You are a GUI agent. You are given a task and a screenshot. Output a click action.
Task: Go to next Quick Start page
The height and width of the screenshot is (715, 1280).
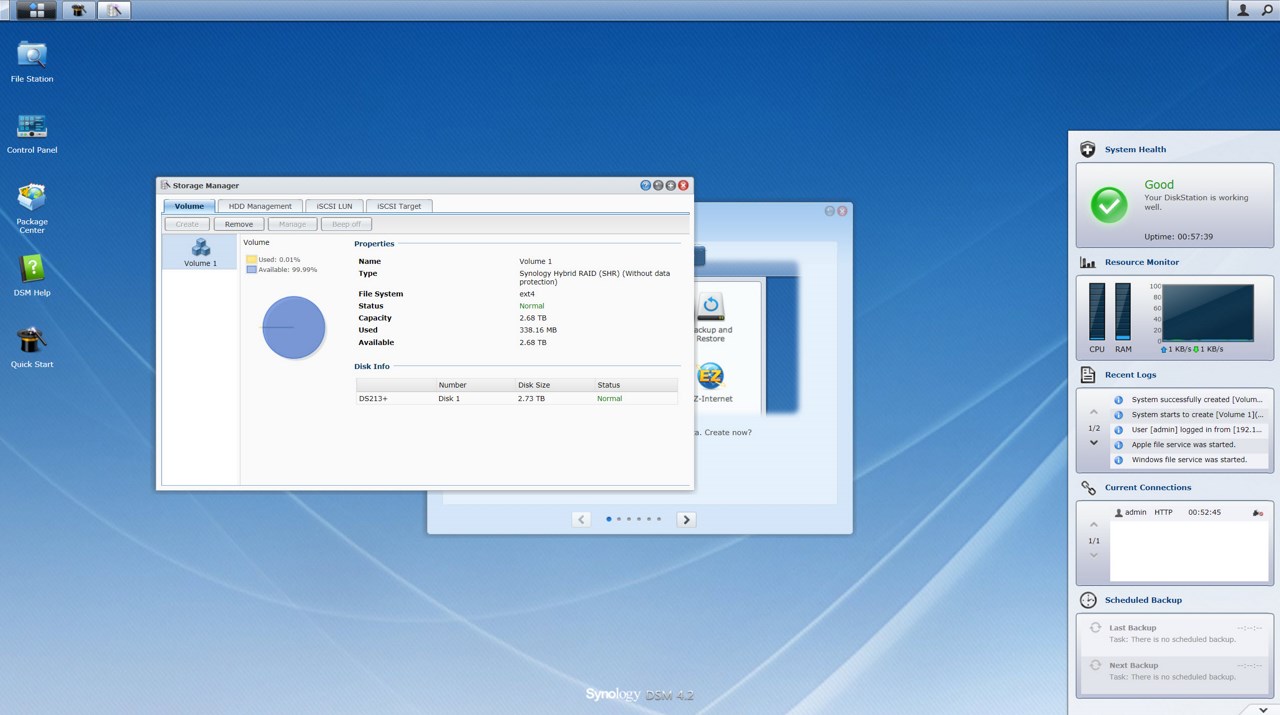click(686, 519)
